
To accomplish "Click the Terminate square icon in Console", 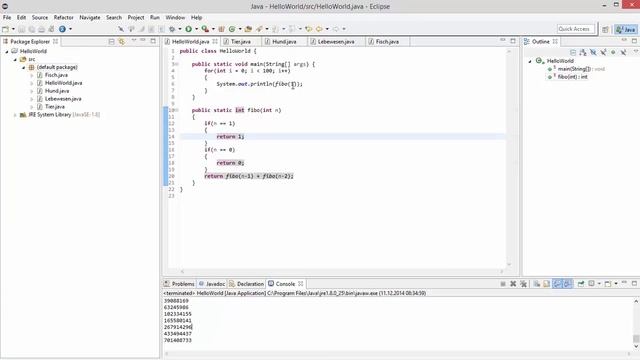I will pos(503,284).
